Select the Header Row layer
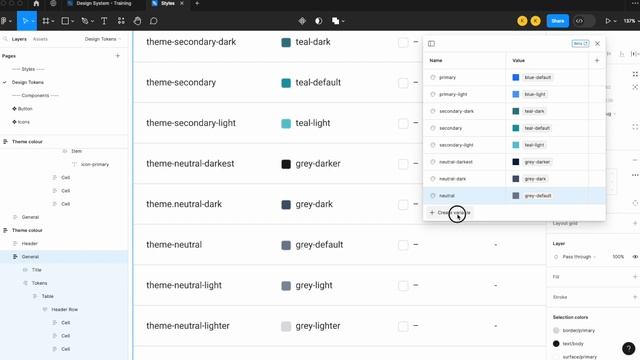 (64, 309)
